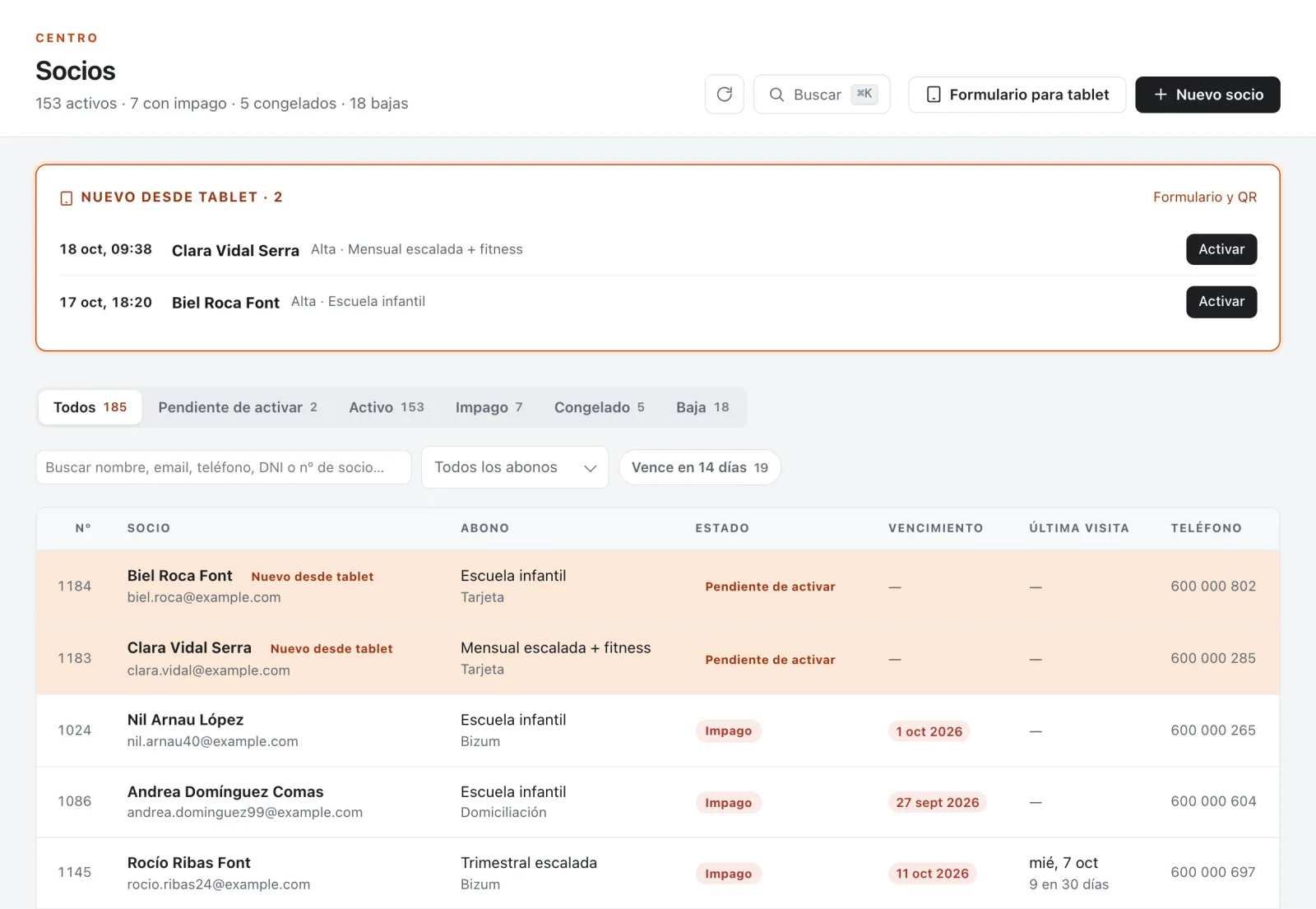Open Biel Roca Font's table row name

(179, 576)
